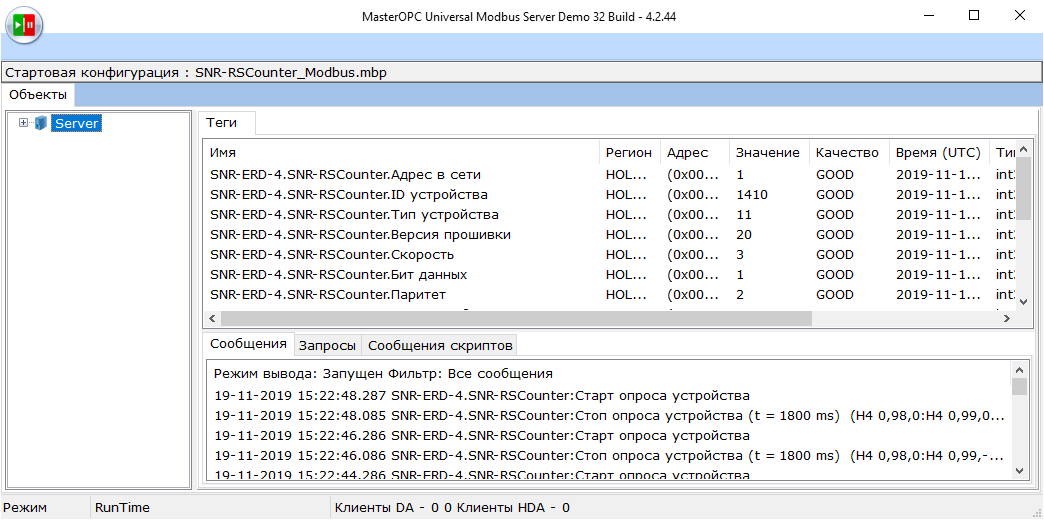Switch to Сообщения скриптов tab
The width and height of the screenshot is (1044, 520).
click(440, 345)
